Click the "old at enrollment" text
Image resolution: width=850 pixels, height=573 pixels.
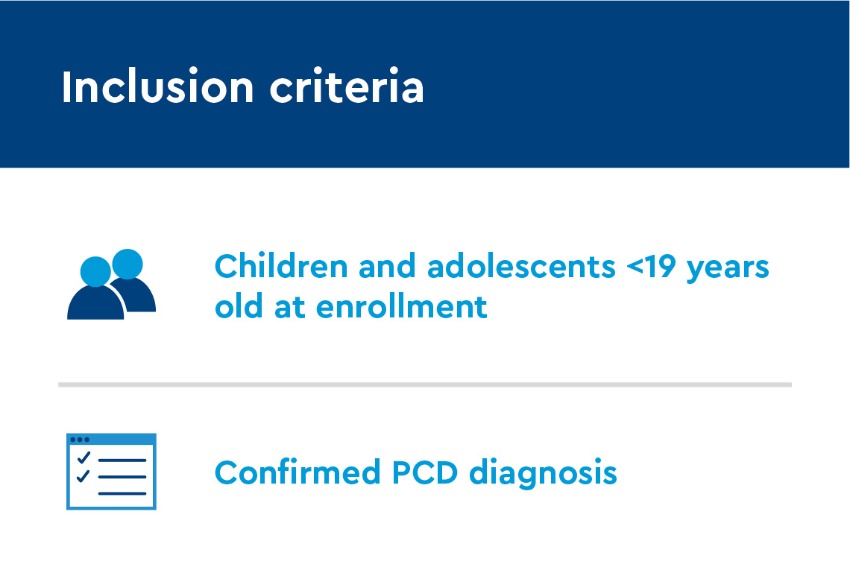pos(350,305)
